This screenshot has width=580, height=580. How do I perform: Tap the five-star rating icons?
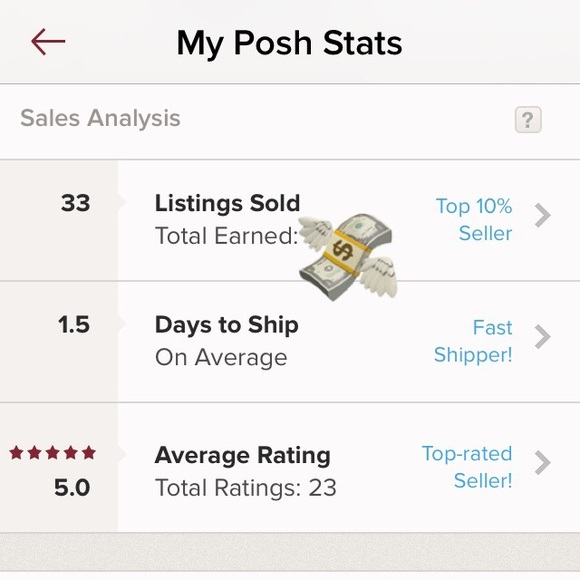point(53,453)
